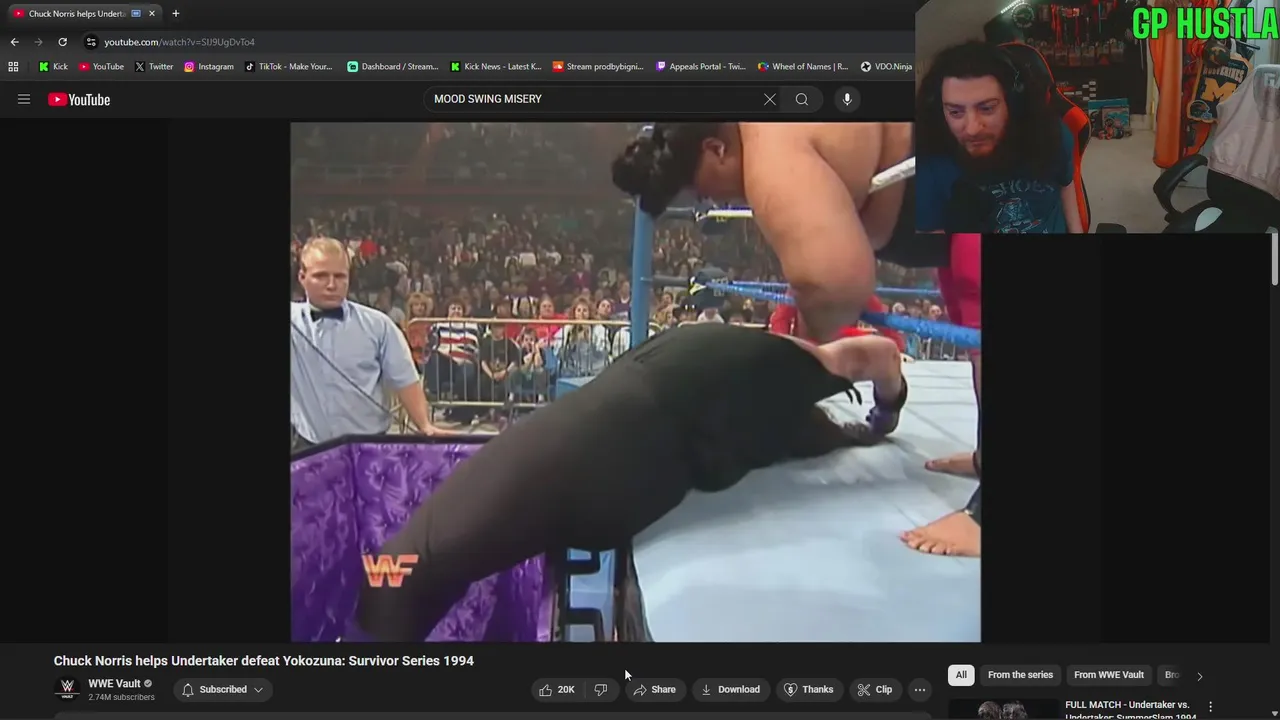Open the Kick News - Latest bookmark
Viewport: 1280px width, 720px height.
495,67
